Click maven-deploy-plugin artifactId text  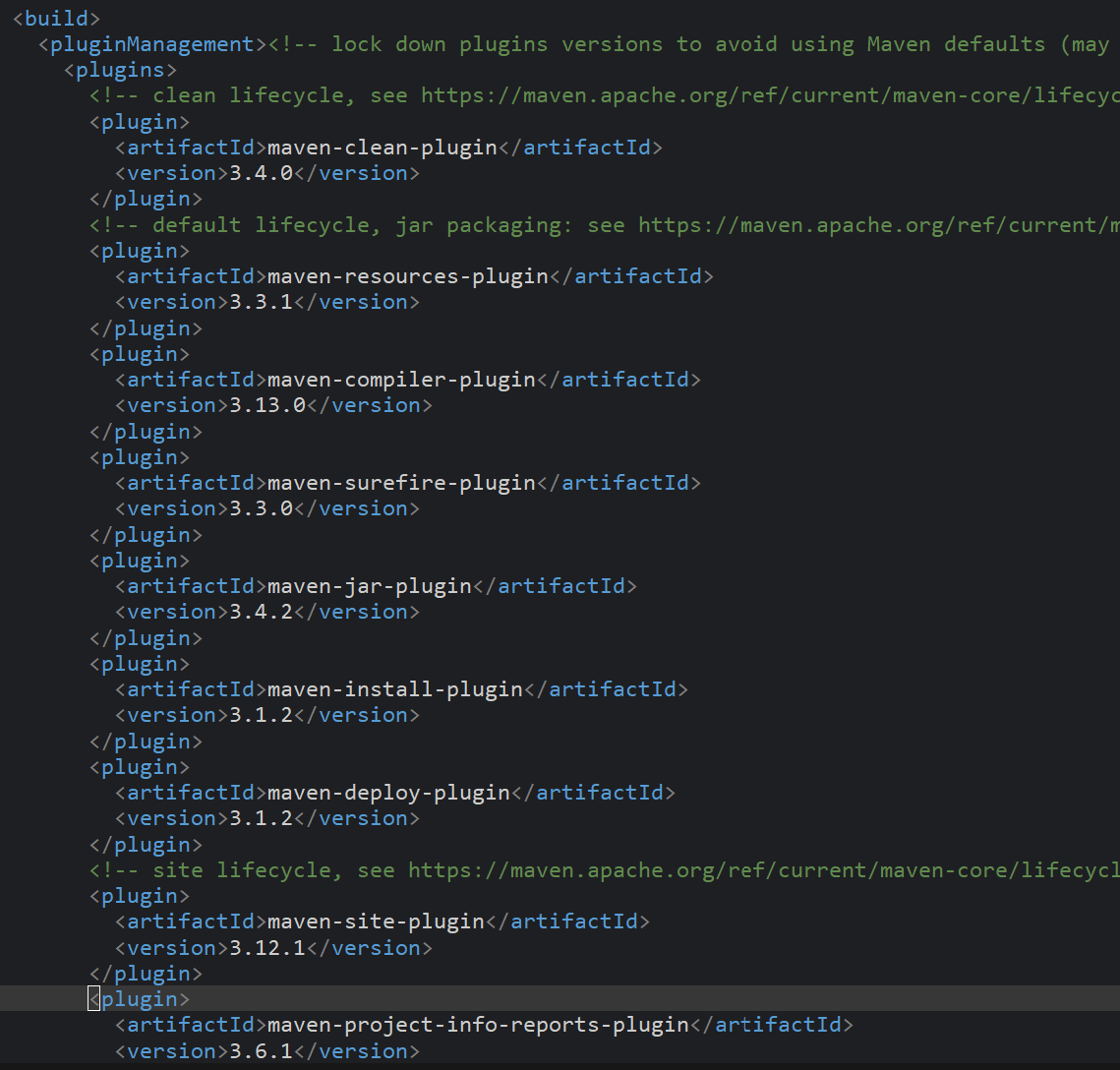388,793
